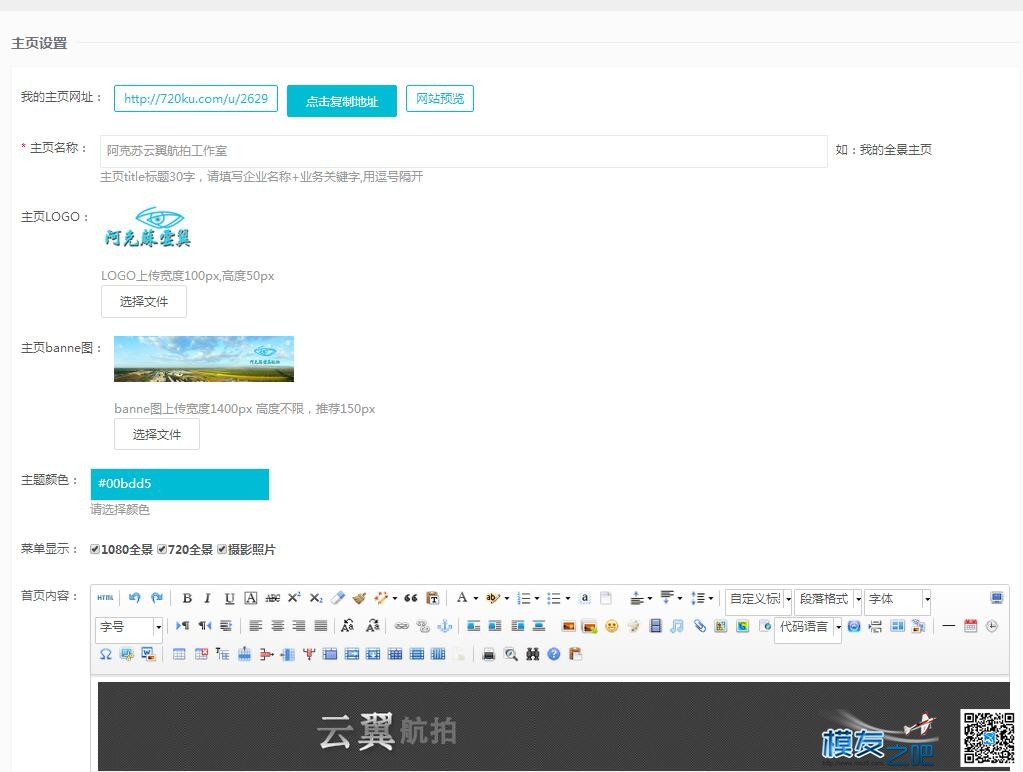Viewport: 1023px width, 772px height.
Task: Toggle bold formatting
Action: (x=187, y=598)
